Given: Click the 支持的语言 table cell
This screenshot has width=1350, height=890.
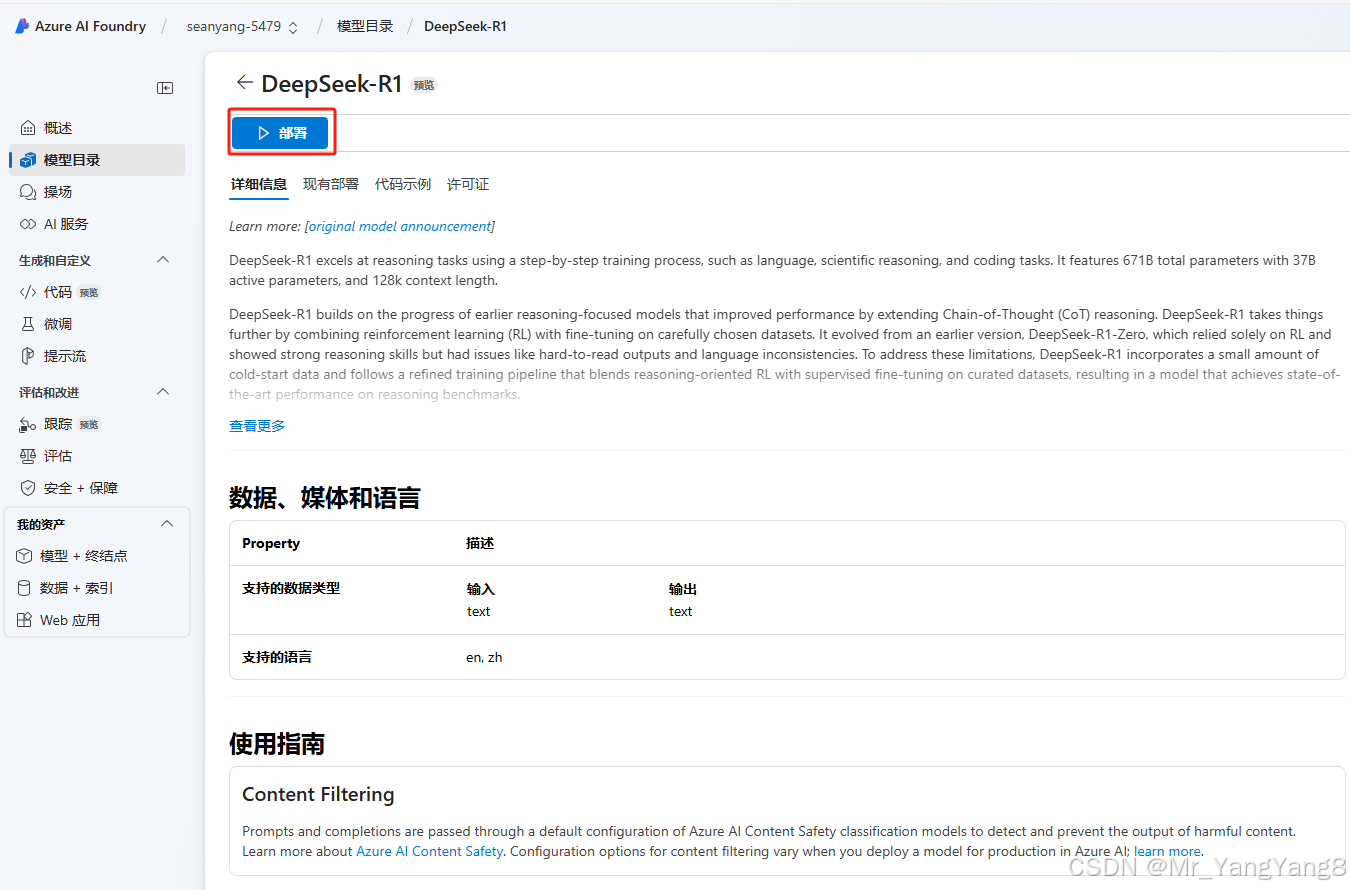Looking at the screenshot, I should pyautogui.click(x=277, y=657).
